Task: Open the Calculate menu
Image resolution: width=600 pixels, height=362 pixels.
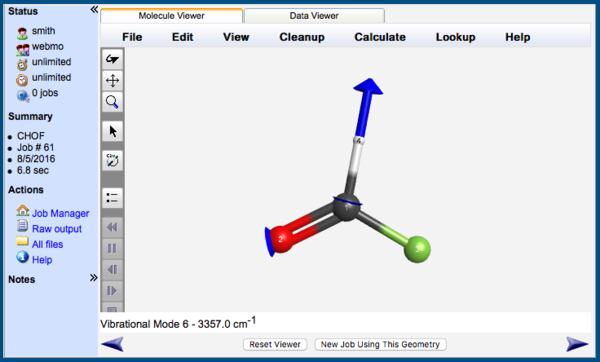Action: click(380, 37)
